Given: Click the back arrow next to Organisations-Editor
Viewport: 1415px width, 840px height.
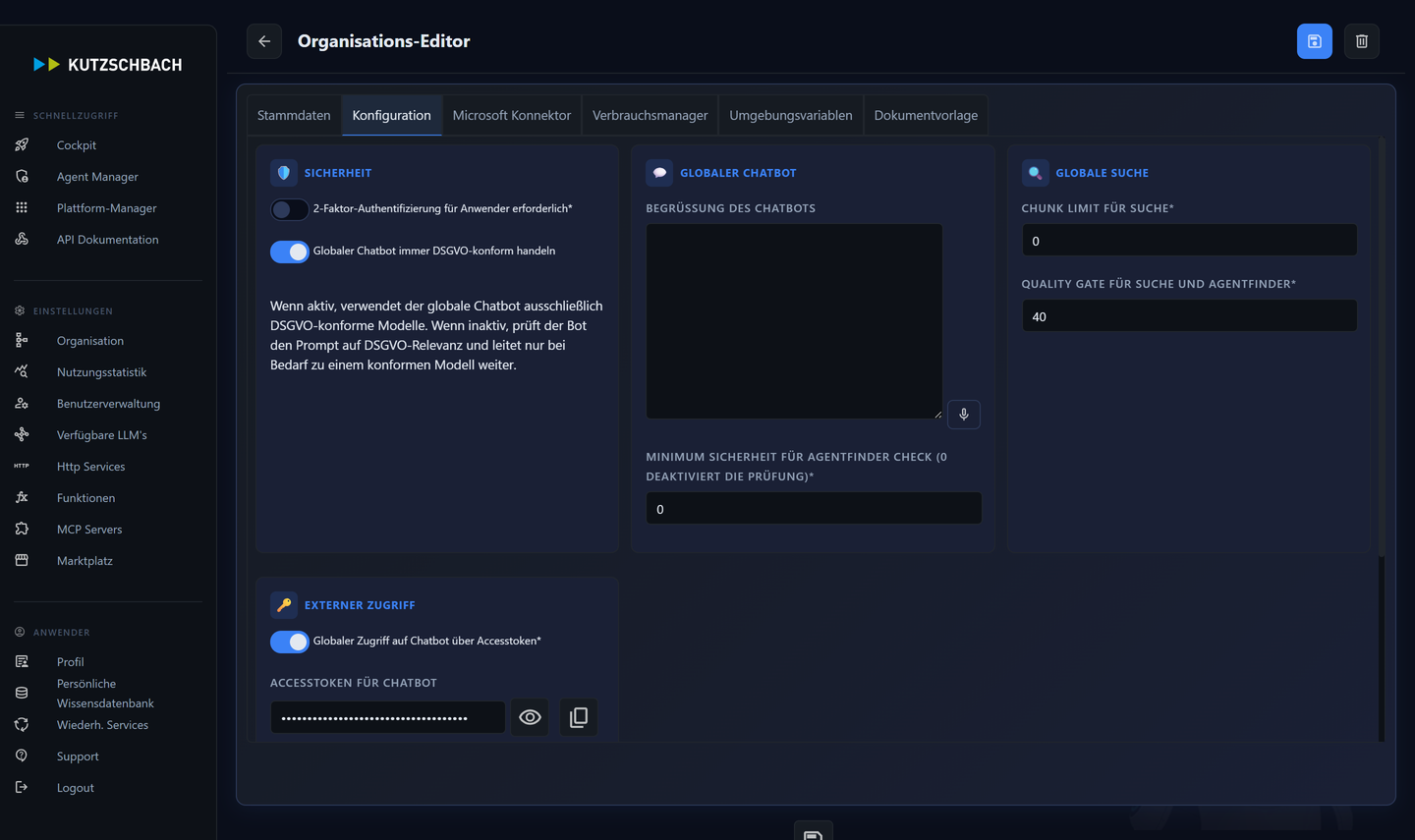Looking at the screenshot, I should pyautogui.click(x=264, y=41).
